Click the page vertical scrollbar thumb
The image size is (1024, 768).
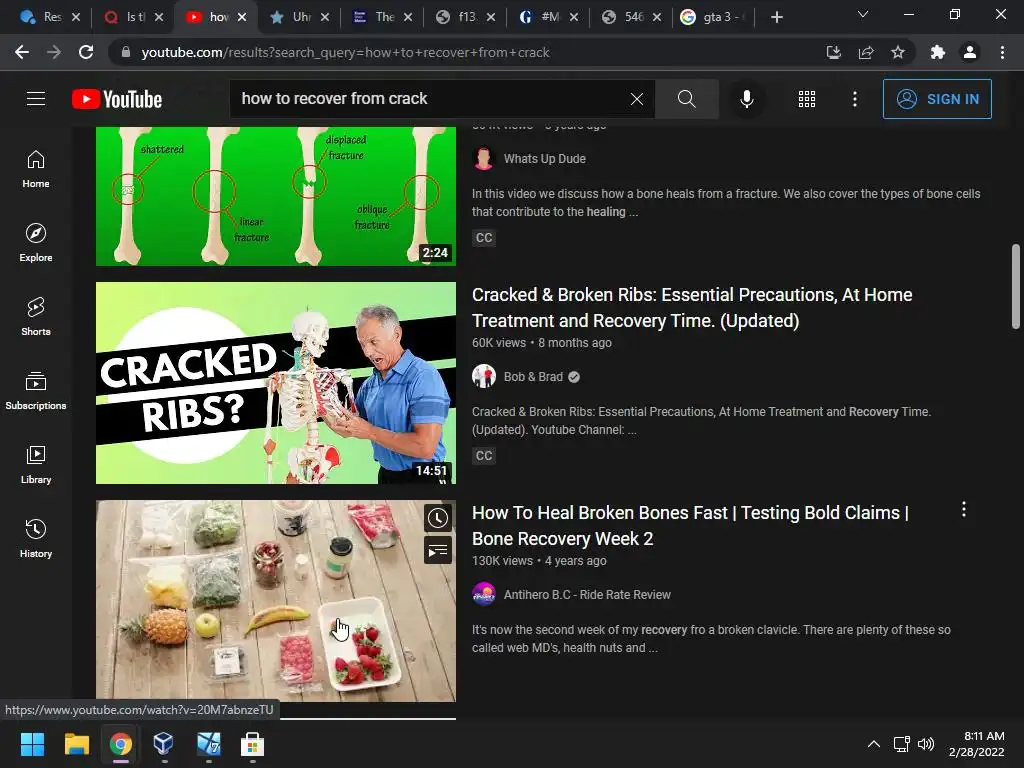[1016, 286]
